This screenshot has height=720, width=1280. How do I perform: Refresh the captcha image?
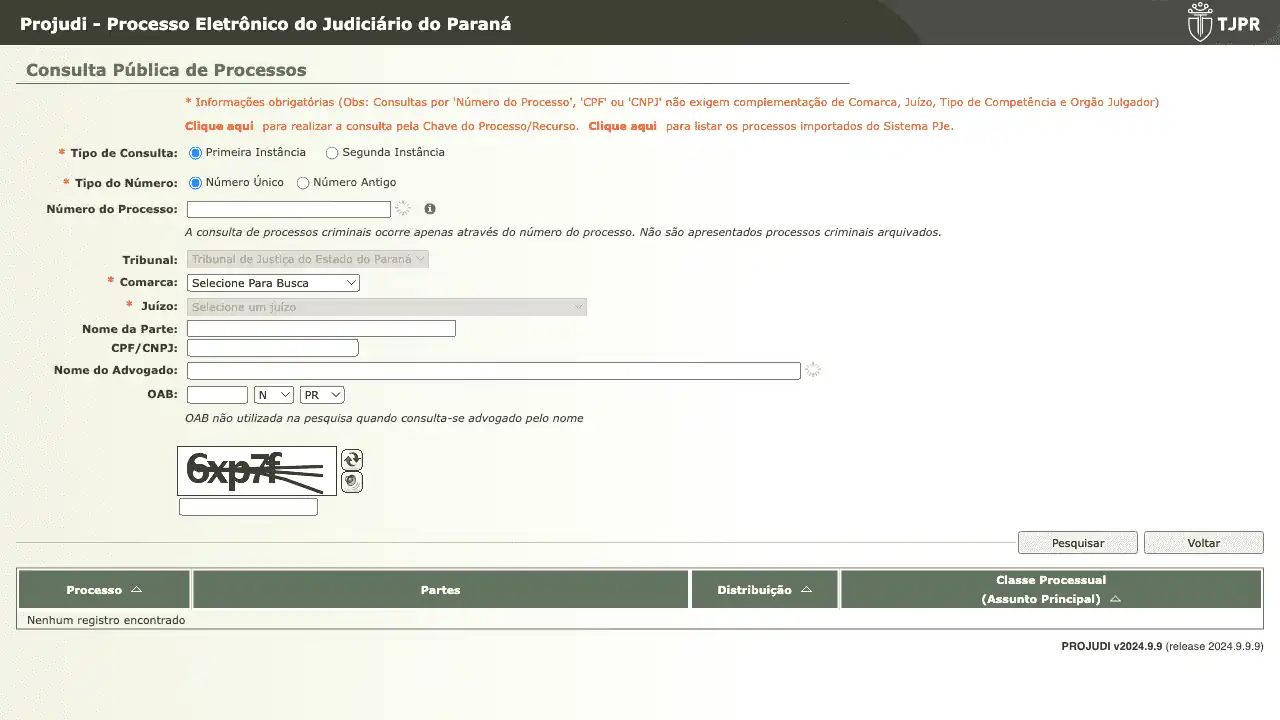(352, 460)
